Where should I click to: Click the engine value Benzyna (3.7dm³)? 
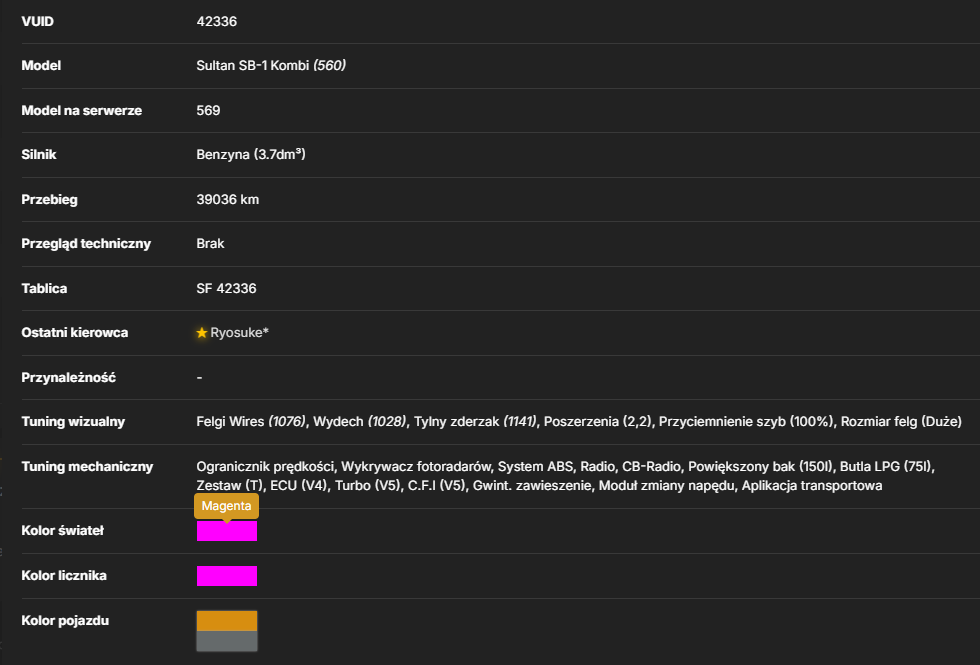pos(251,154)
